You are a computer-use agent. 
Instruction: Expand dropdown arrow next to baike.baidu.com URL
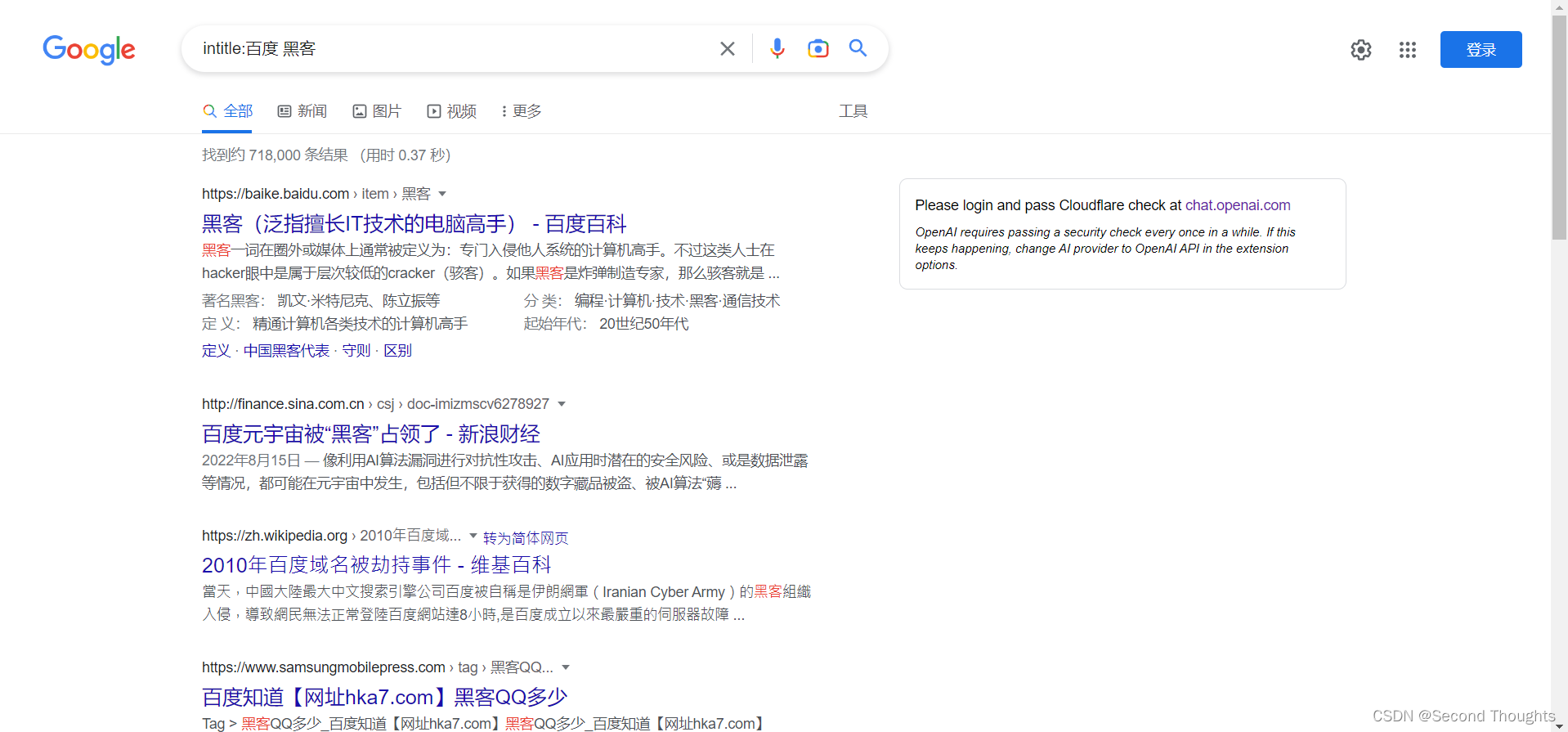coord(442,194)
